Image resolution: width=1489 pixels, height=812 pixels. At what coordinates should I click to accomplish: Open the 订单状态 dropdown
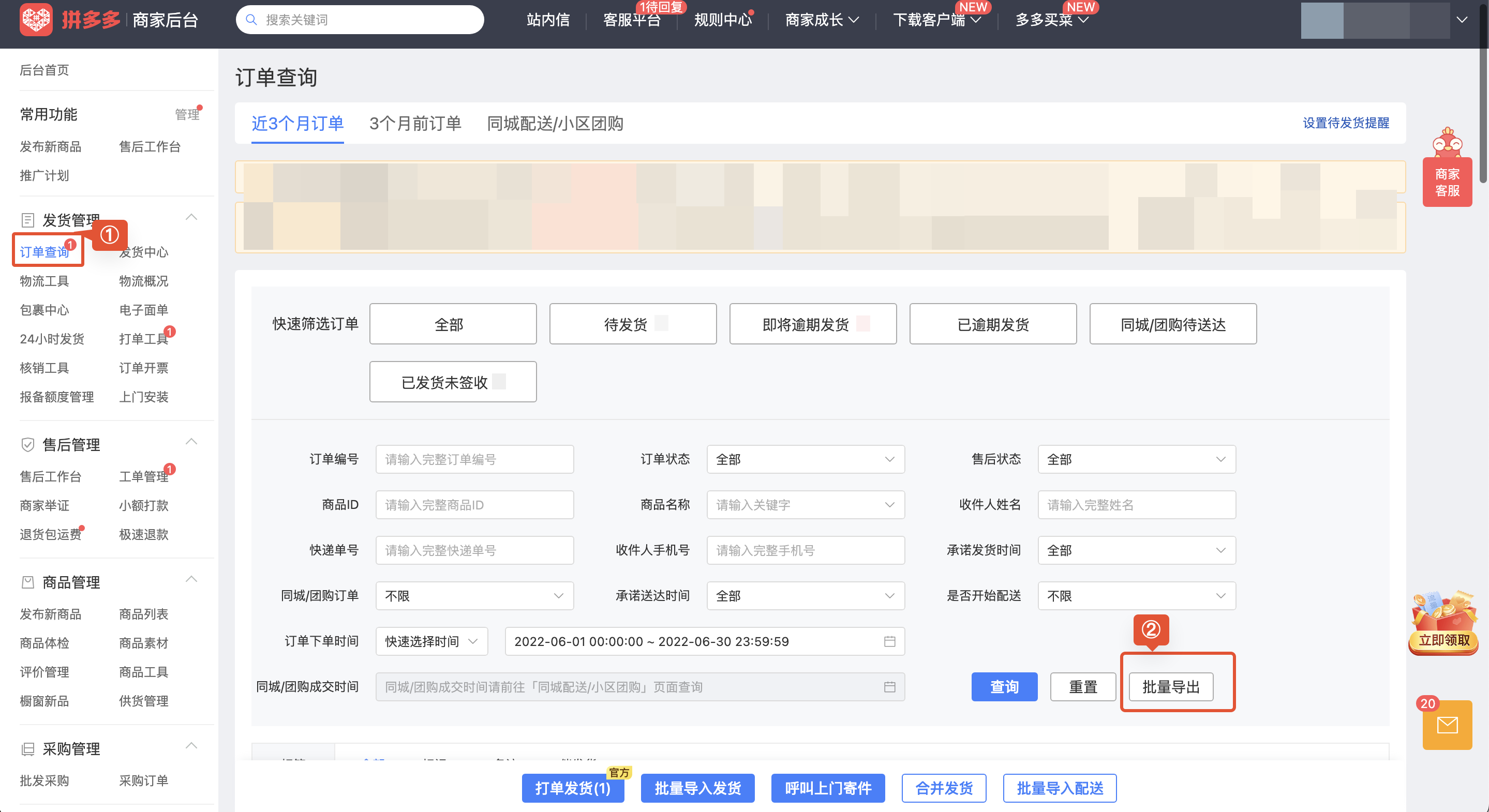(805, 459)
